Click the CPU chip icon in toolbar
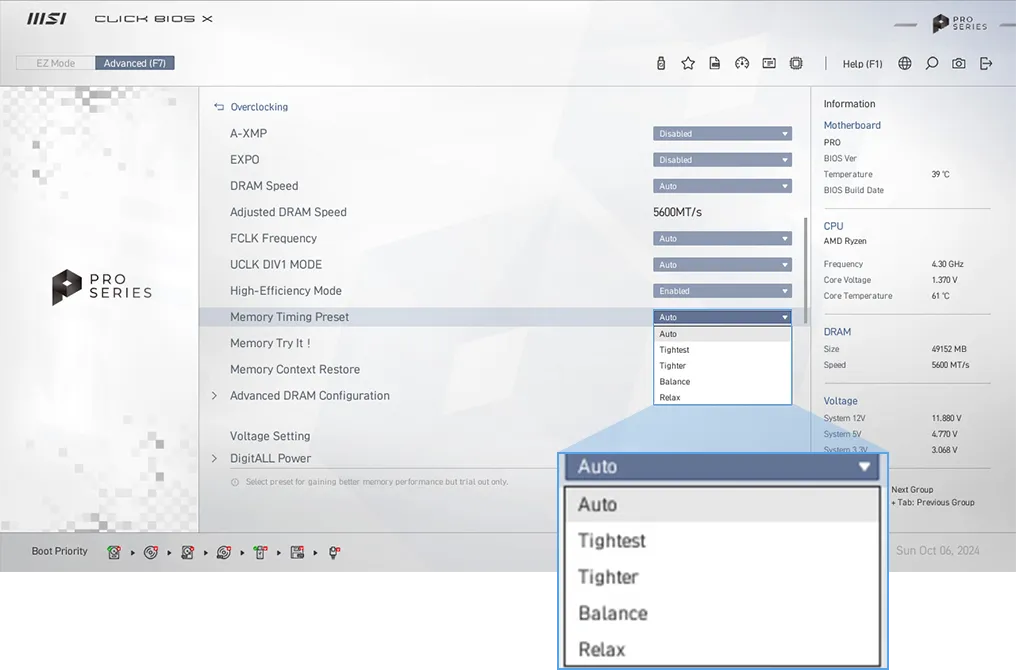 tap(796, 64)
